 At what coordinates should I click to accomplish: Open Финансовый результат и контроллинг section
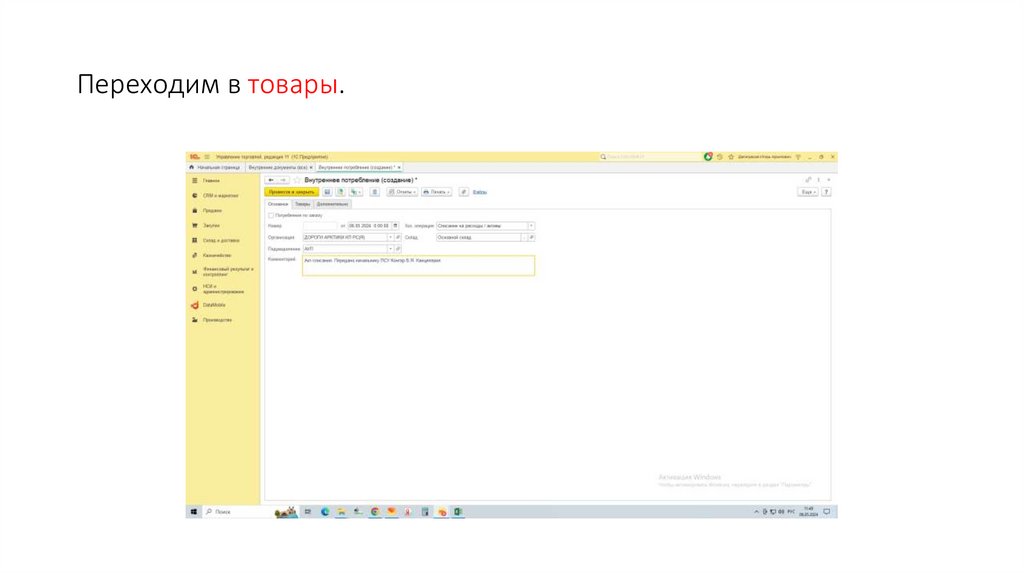pyautogui.click(x=227, y=272)
